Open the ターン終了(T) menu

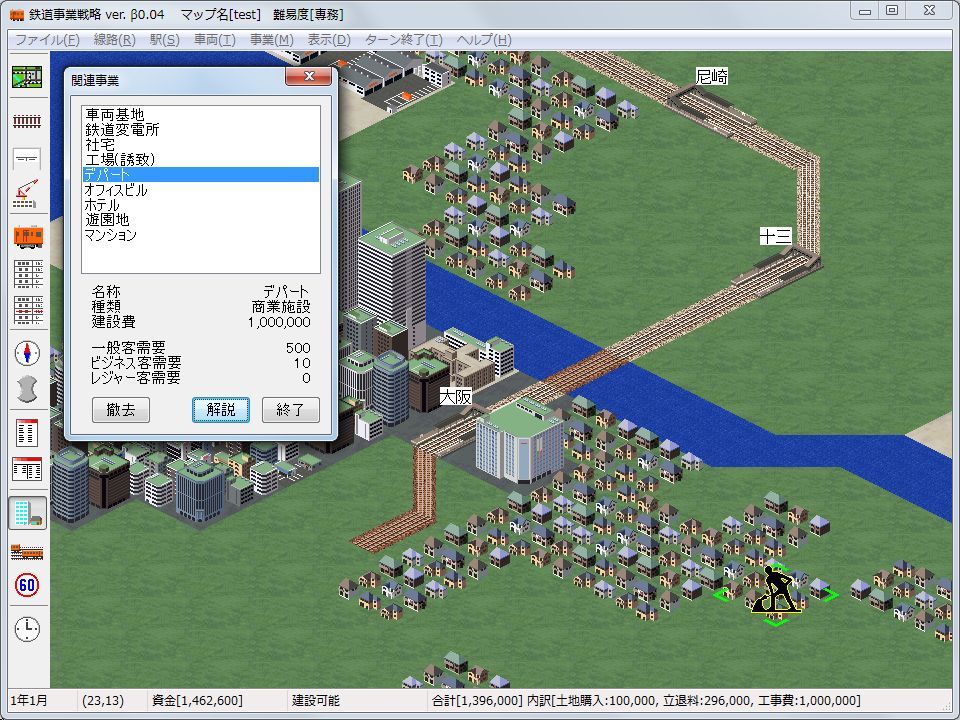pos(402,40)
